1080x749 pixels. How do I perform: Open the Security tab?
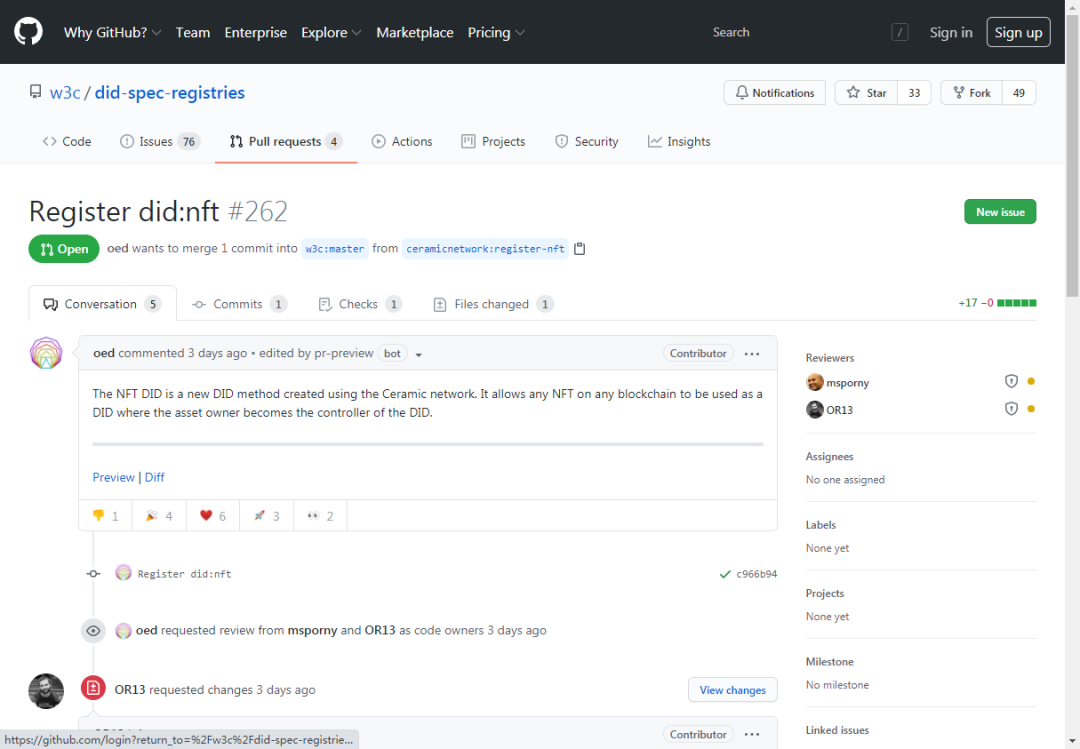[587, 141]
